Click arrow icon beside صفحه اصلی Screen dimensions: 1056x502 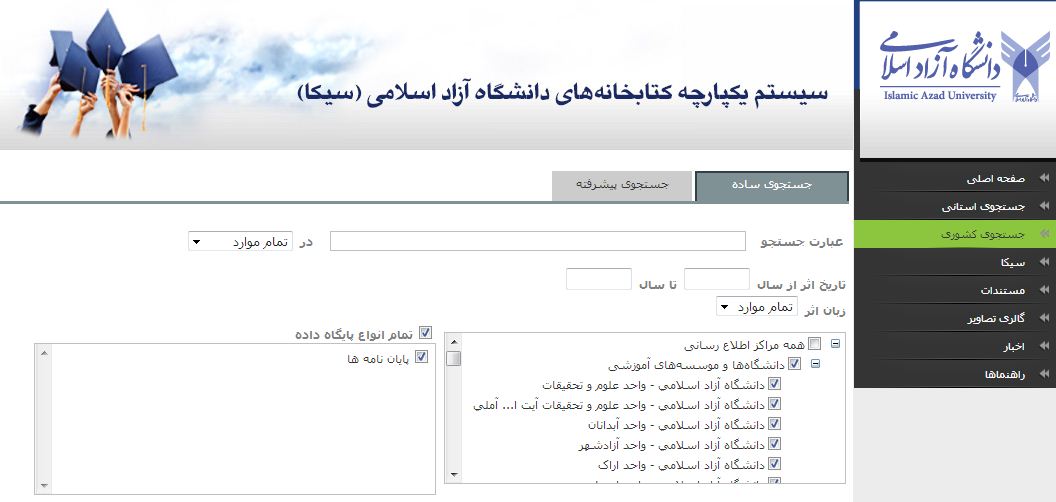pos(1044,178)
